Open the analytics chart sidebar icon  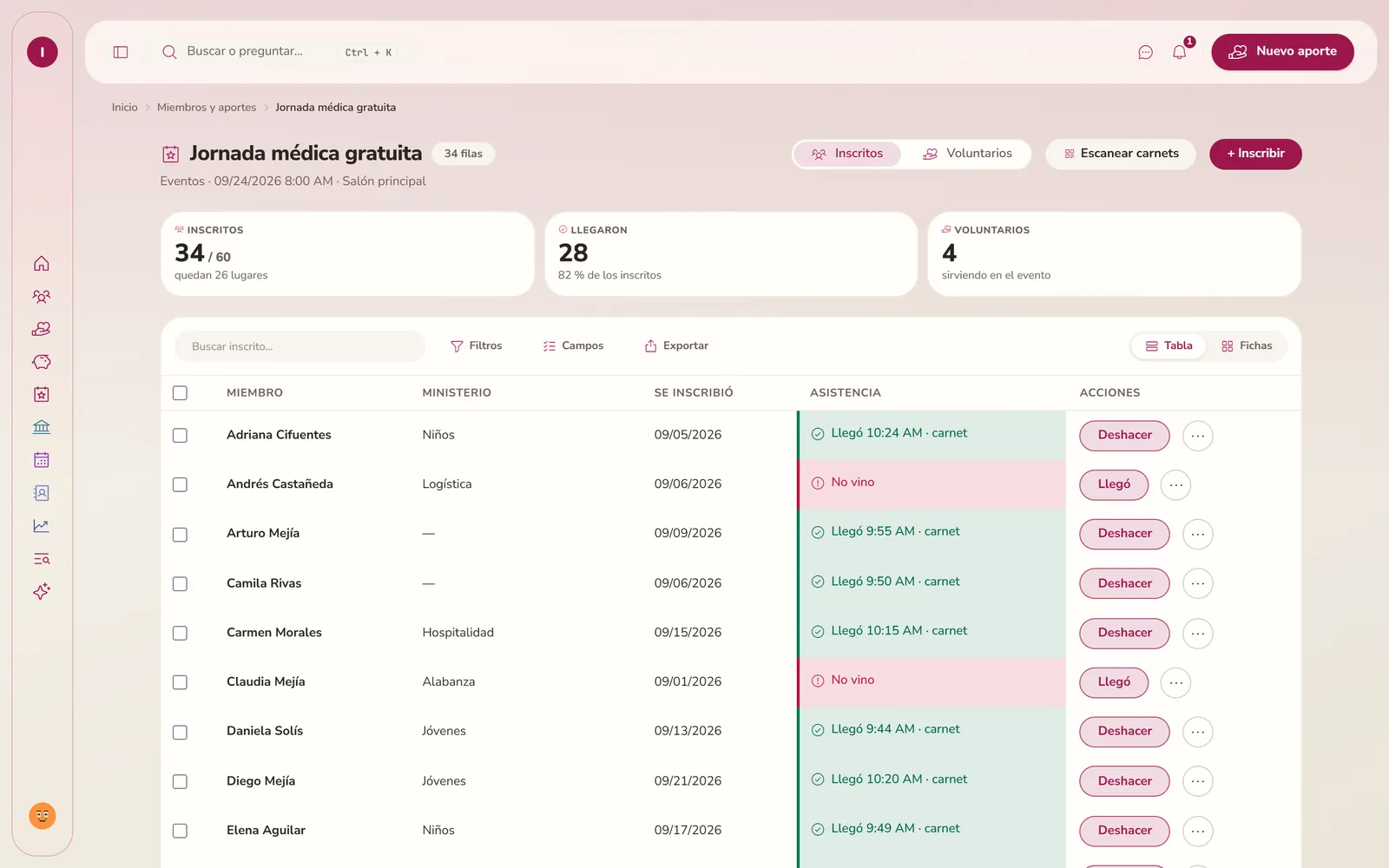[42, 526]
